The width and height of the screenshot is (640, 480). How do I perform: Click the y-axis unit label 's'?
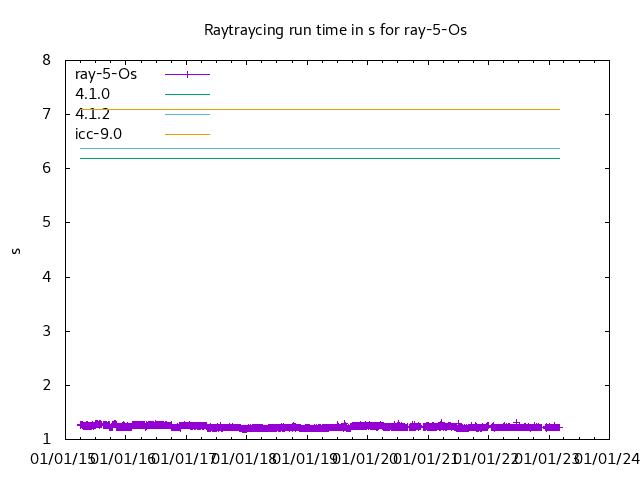tap(16, 250)
